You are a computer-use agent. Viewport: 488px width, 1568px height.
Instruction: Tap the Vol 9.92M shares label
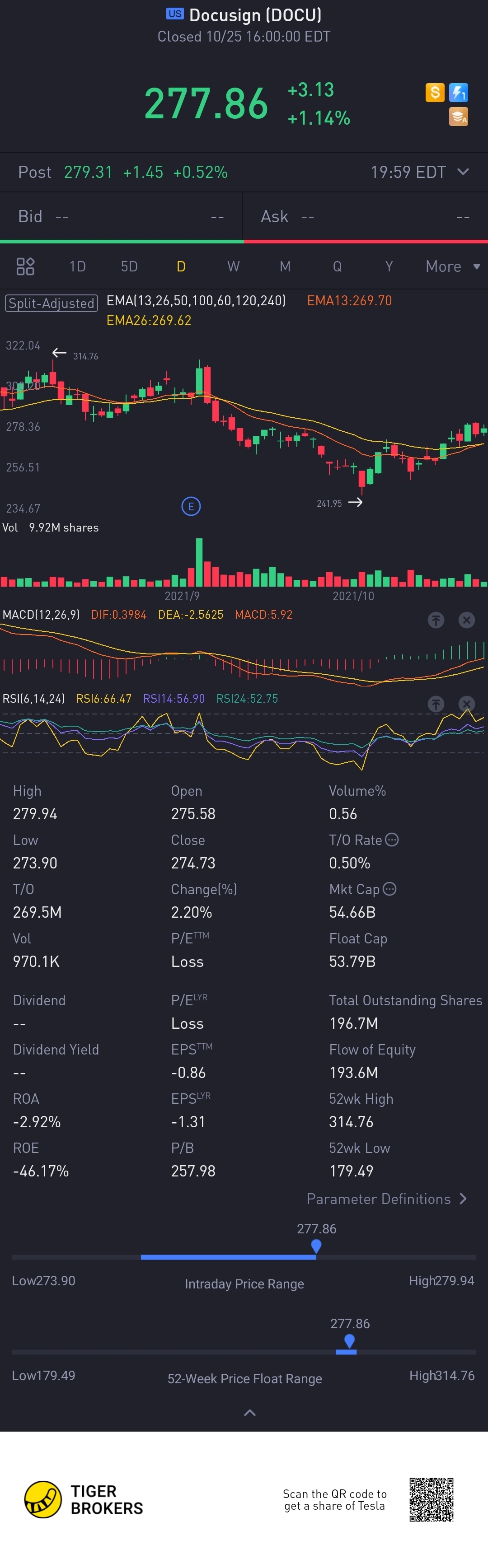tap(51, 528)
